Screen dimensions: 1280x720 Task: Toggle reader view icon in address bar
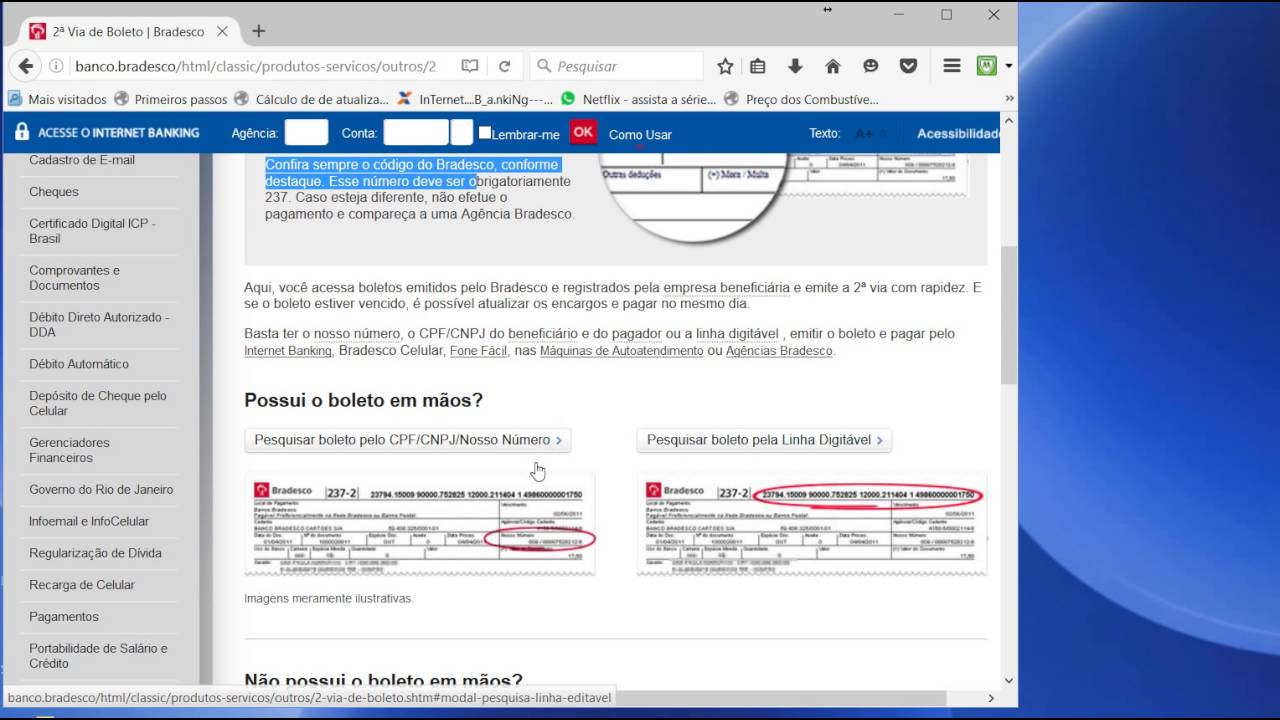pos(470,66)
